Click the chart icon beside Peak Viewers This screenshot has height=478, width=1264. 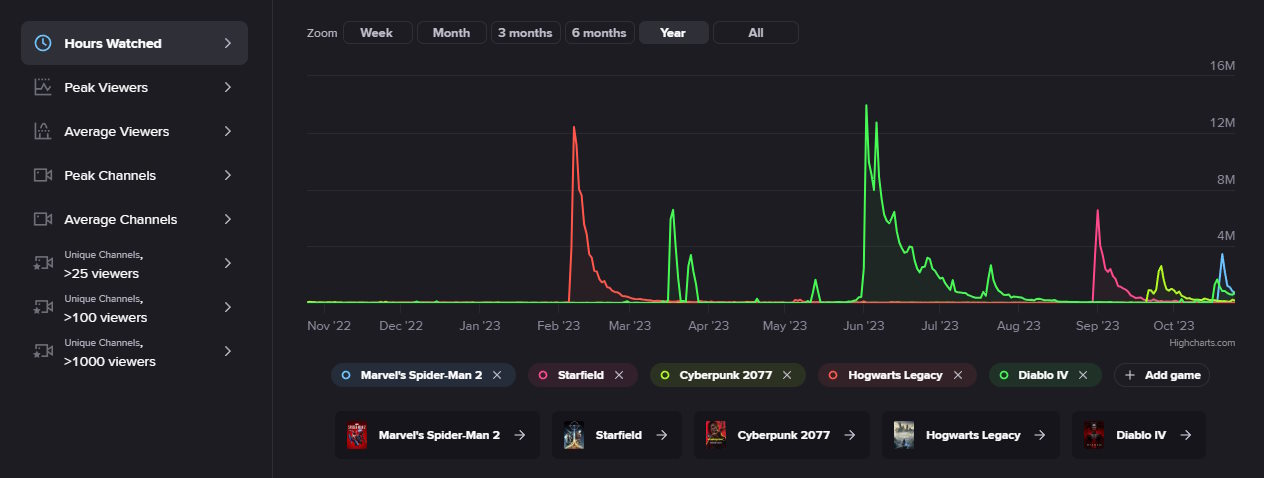coord(43,87)
